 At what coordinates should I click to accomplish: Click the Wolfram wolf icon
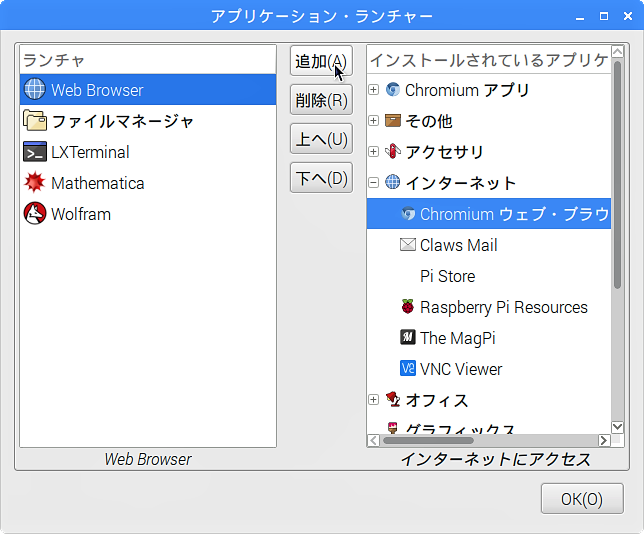(x=34, y=214)
